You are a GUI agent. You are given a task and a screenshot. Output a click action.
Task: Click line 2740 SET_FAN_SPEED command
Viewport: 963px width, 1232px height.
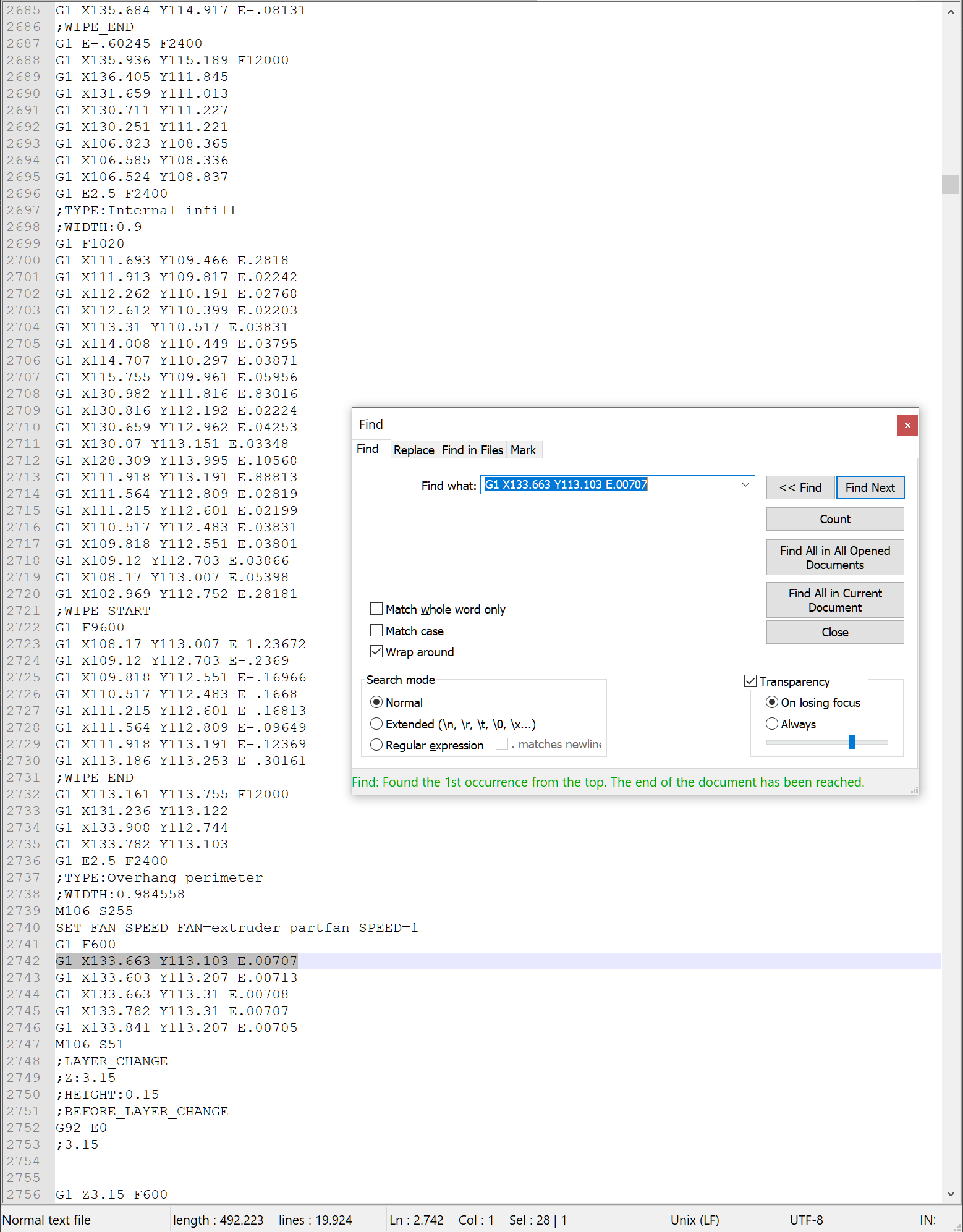pyautogui.click(x=237, y=927)
